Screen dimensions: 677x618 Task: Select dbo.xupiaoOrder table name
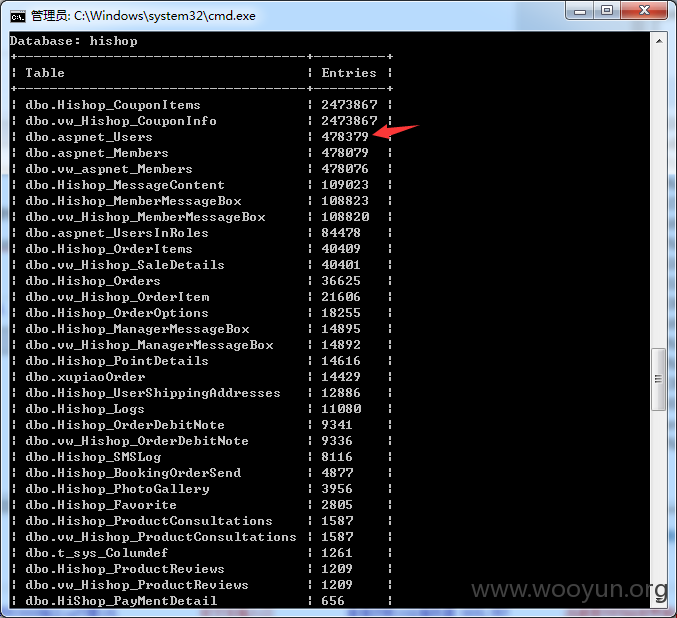point(85,377)
